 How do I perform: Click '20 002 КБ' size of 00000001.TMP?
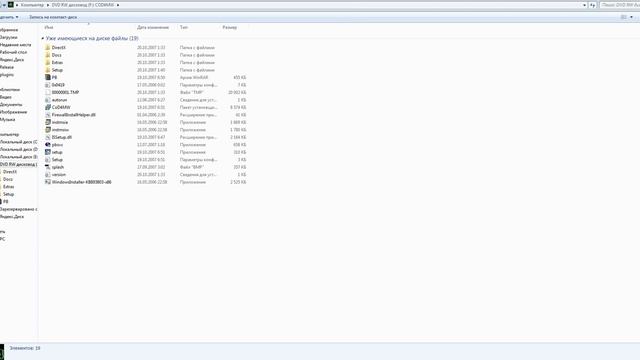[x=237, y=93]
